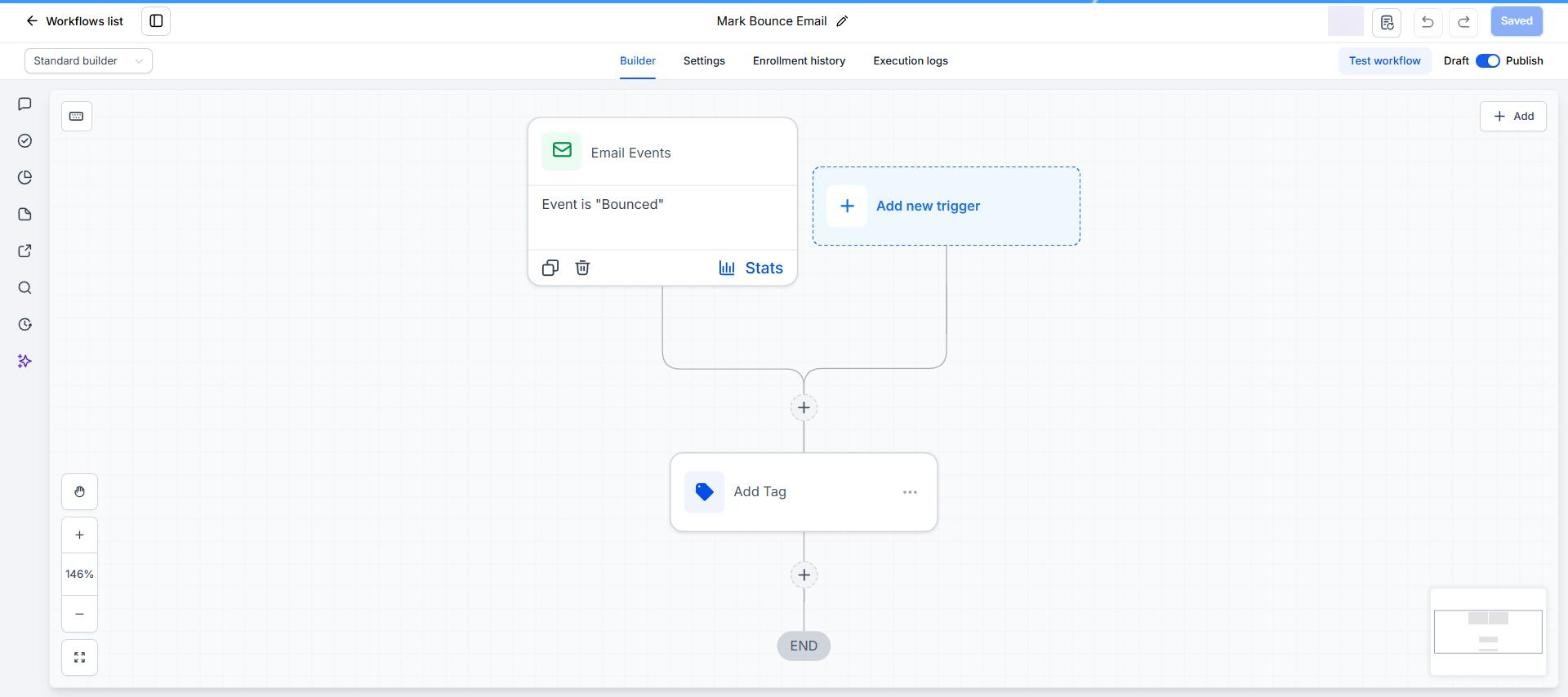
Task: Click the minimap thumbnail
Action: (1488, 632)
